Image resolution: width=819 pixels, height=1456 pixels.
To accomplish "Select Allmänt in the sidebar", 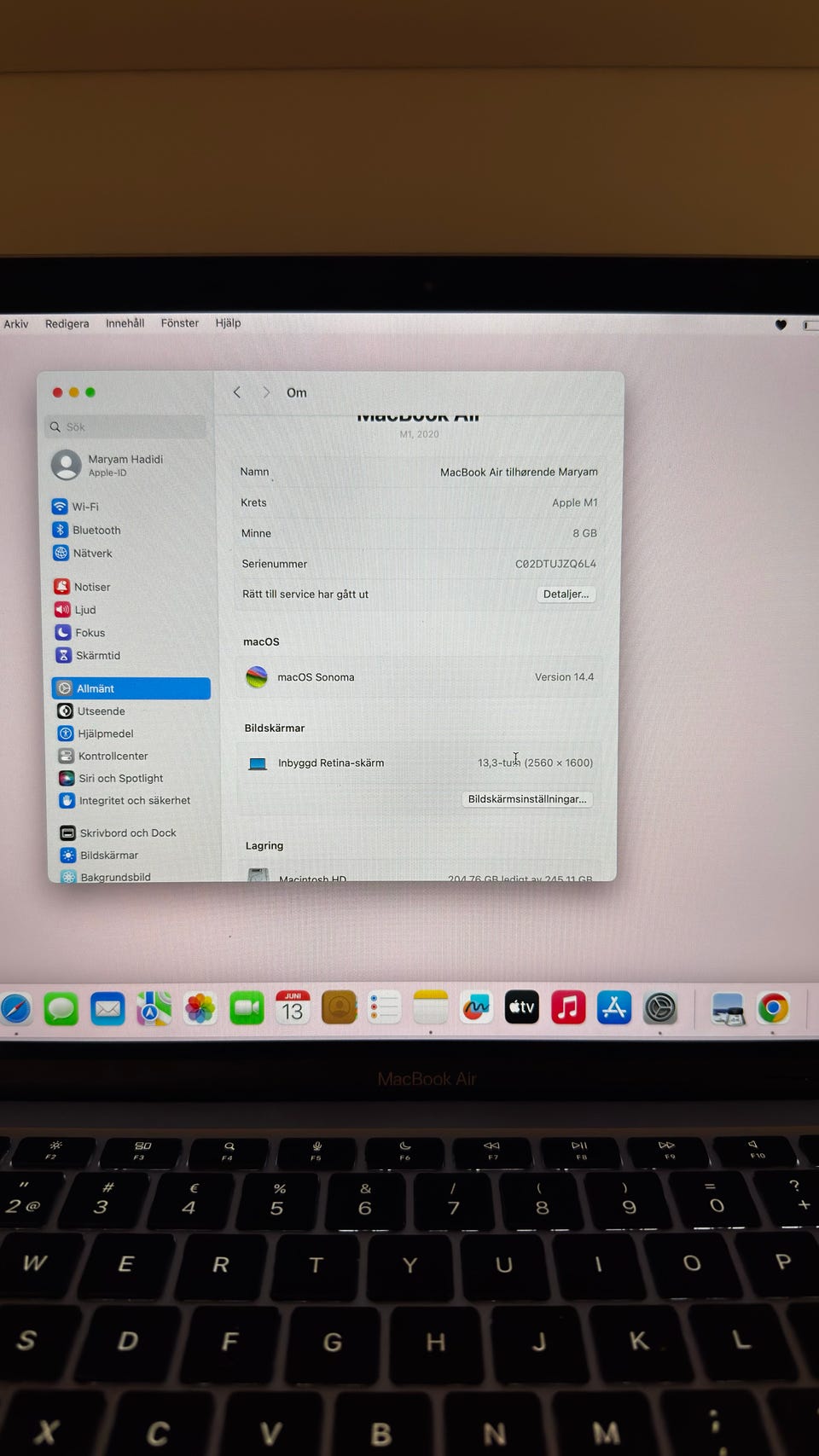I will 131,688.
